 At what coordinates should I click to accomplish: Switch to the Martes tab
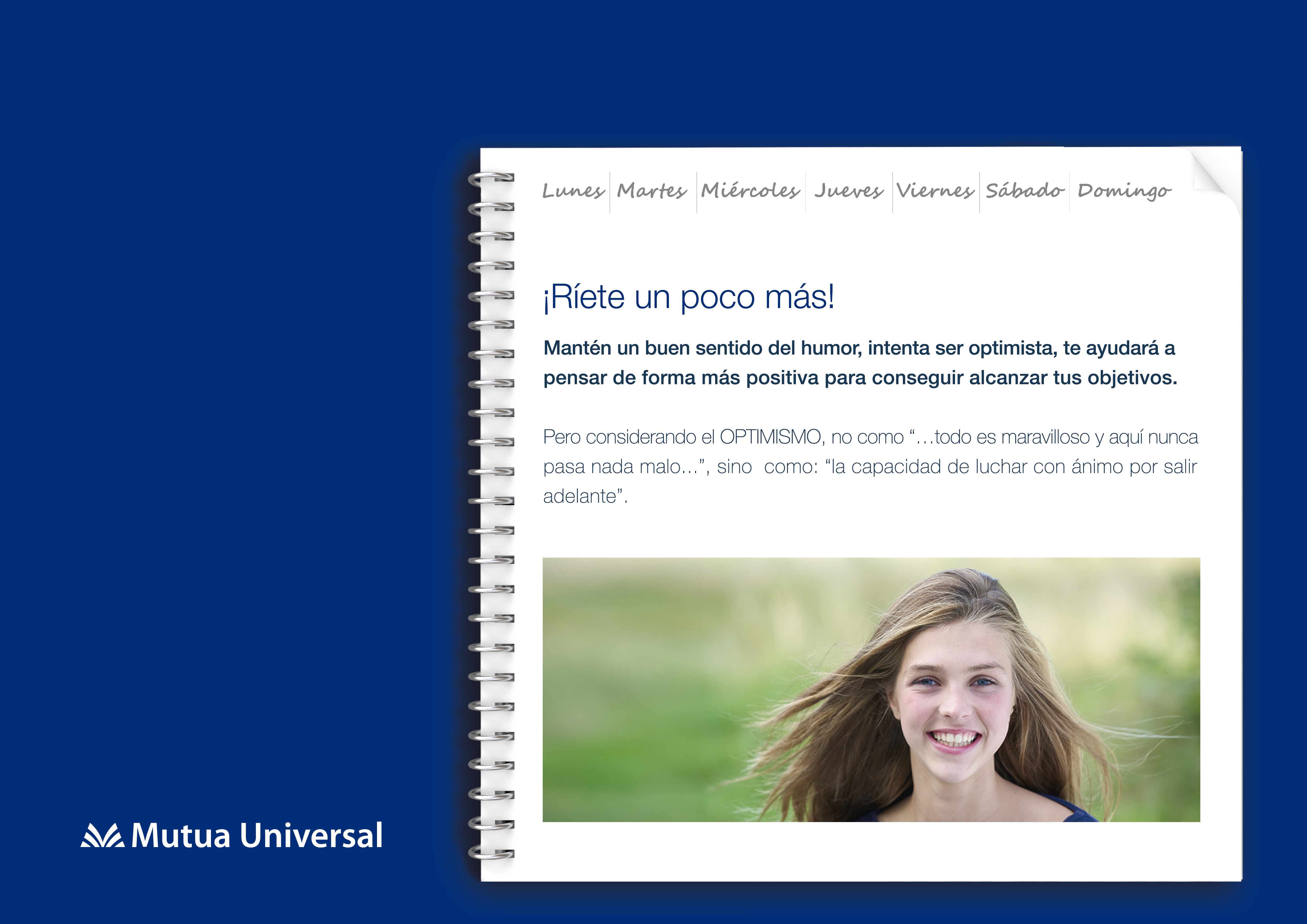[x=652, y=191]
